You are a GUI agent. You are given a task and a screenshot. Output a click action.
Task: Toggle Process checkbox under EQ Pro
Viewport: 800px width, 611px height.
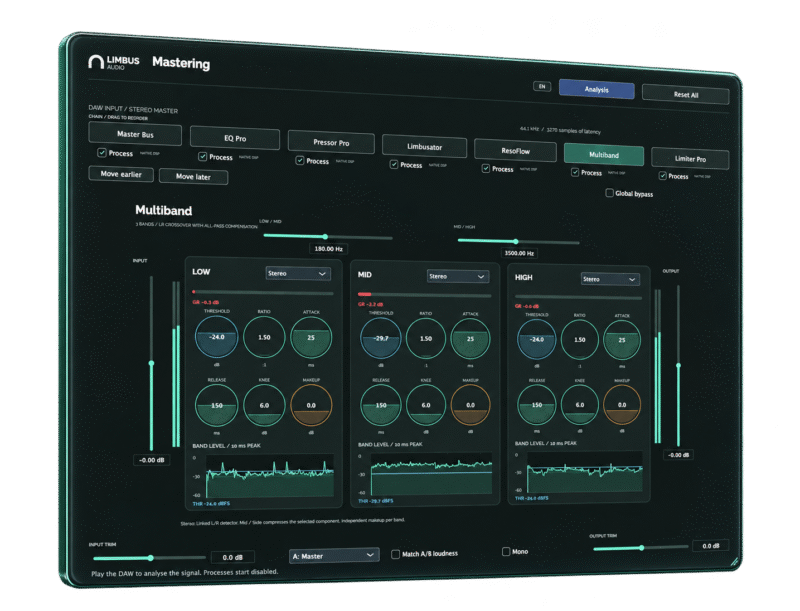203,157
